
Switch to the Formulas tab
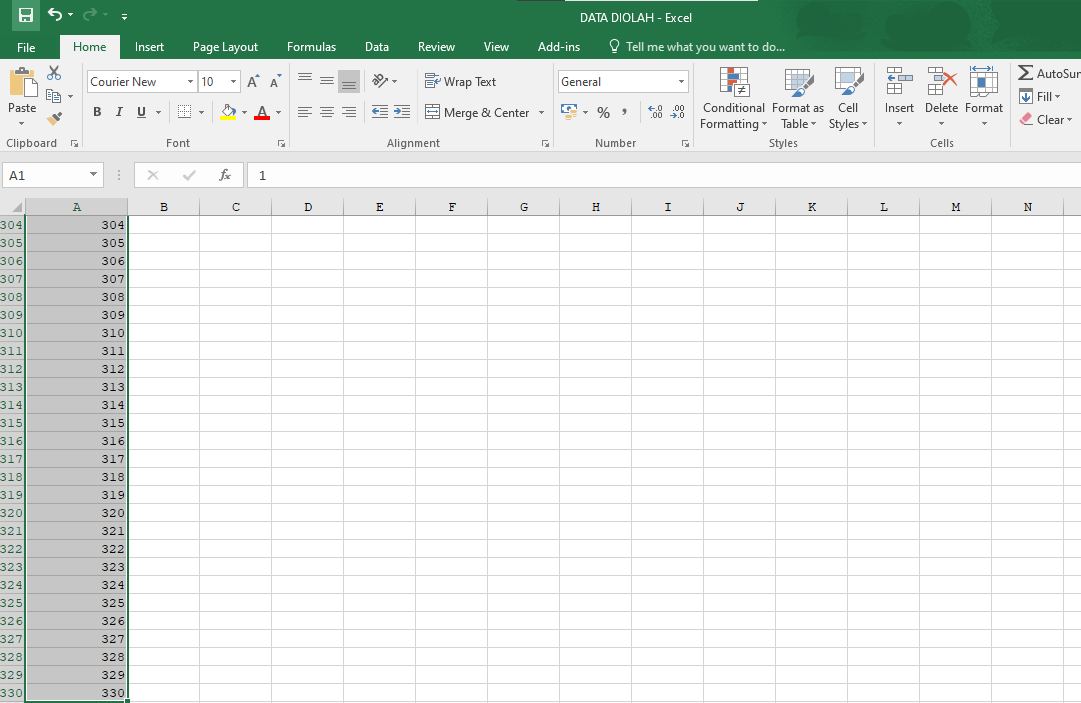311,47
